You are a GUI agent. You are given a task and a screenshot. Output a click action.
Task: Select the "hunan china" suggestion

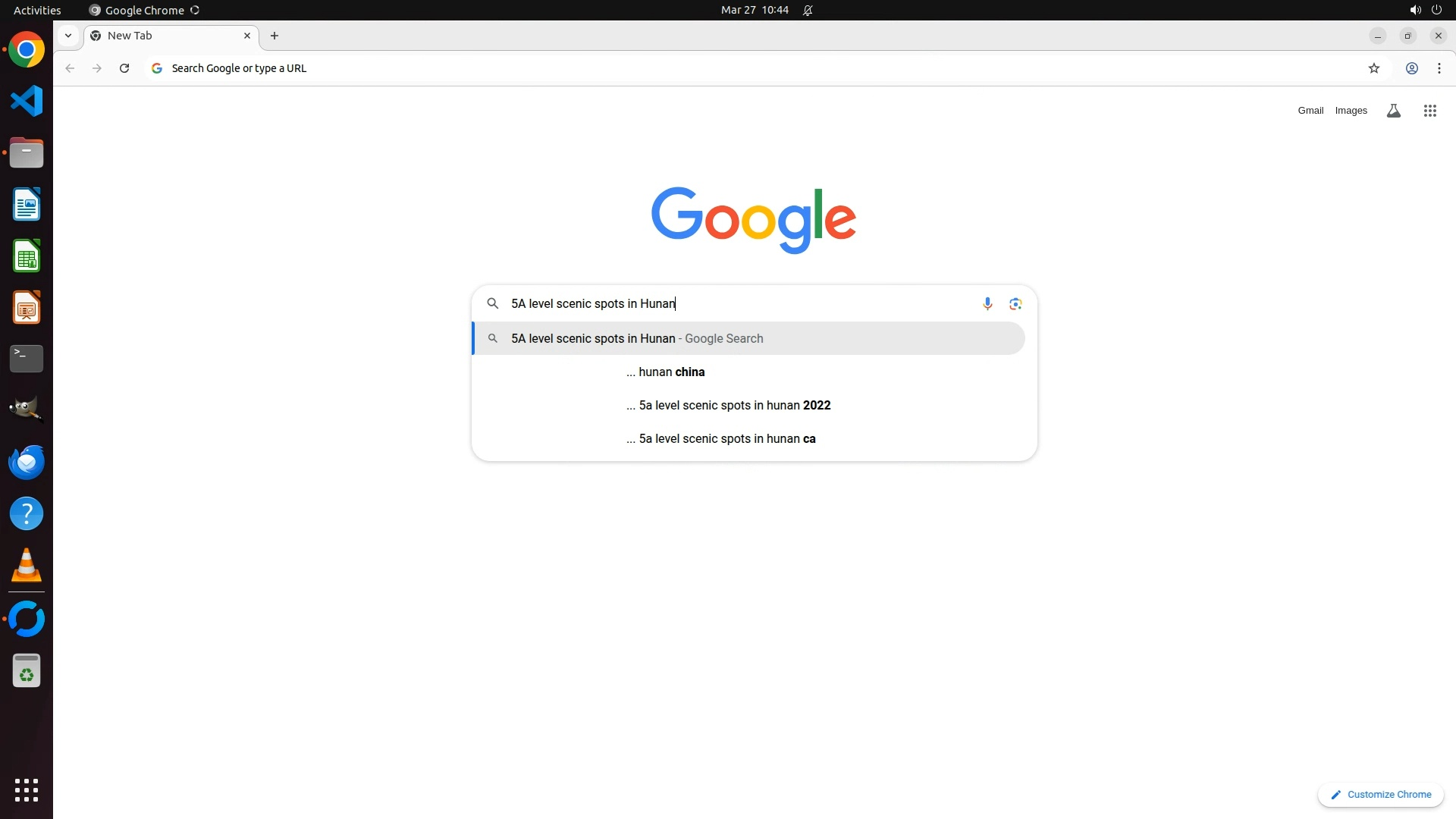click(671, 372)
